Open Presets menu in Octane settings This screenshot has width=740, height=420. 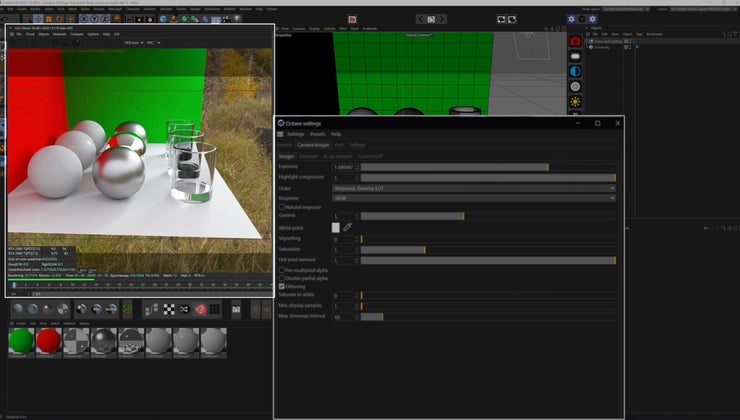point(318,134)
